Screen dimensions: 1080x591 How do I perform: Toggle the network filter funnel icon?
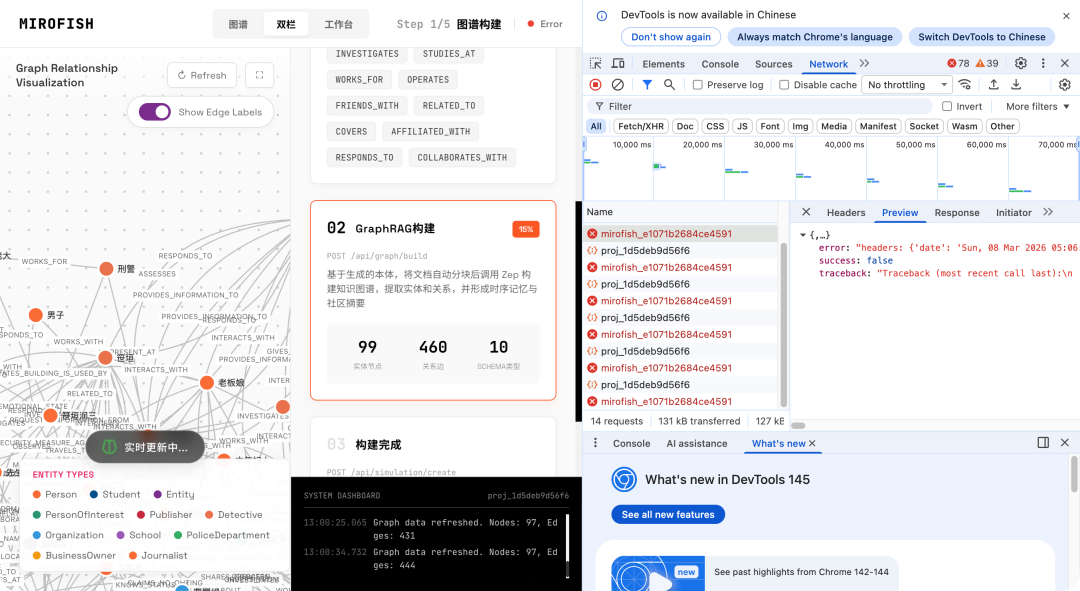click(x=647, y=85)
